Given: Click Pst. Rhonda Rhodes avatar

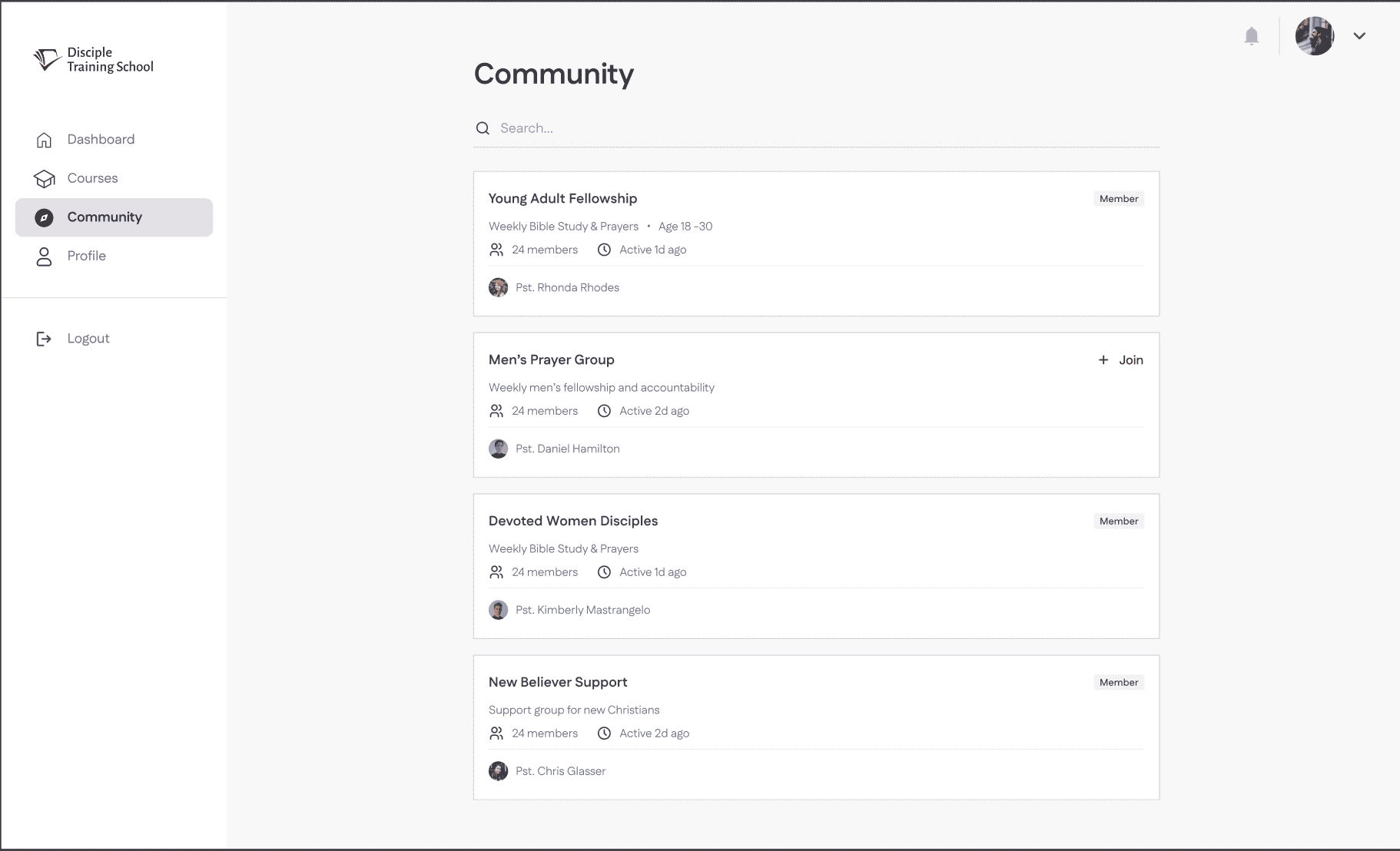Looking at the screenshot, I should click(498, 287).
